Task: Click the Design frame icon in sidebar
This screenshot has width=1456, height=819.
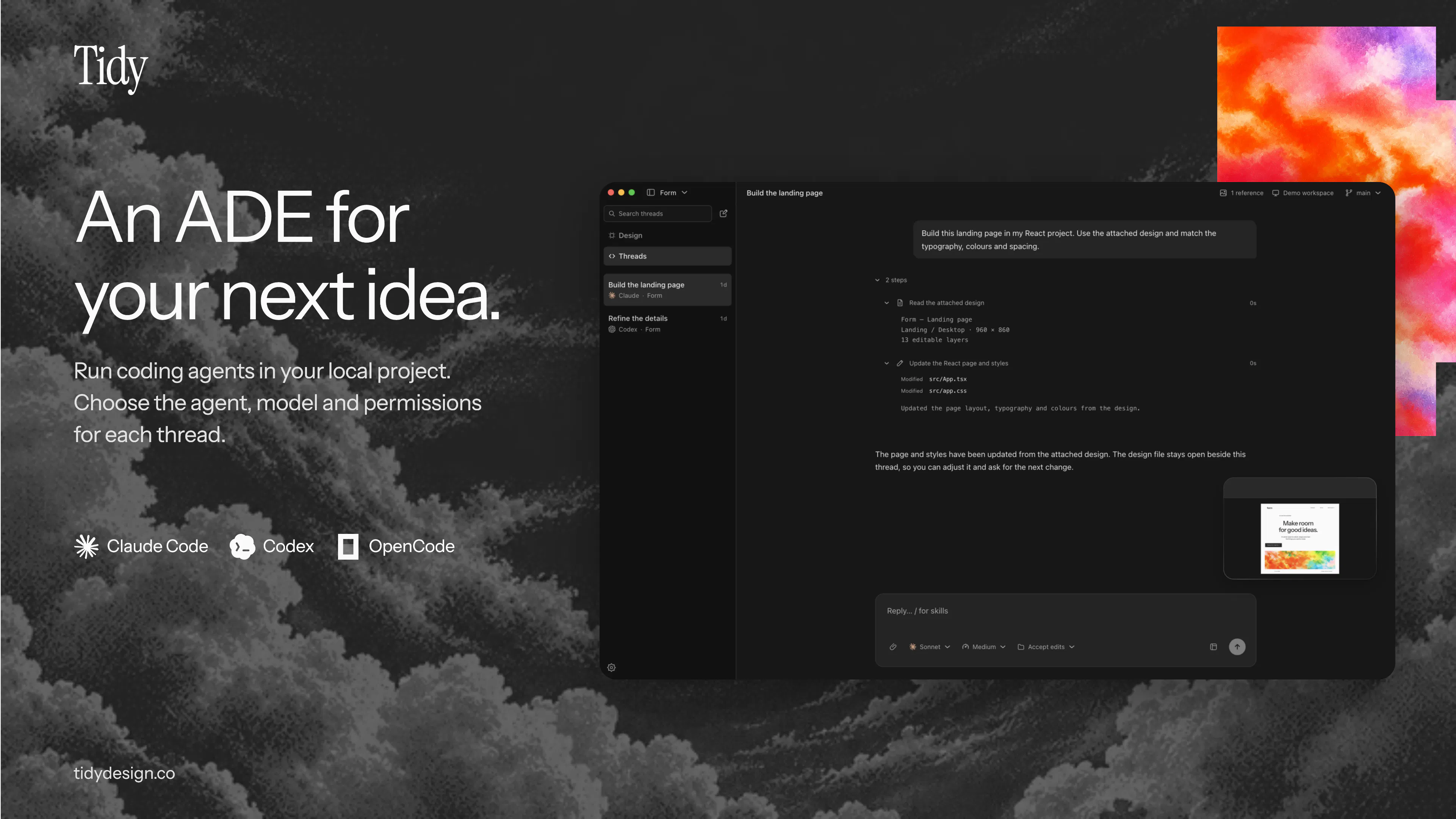Action: [612, 235]
